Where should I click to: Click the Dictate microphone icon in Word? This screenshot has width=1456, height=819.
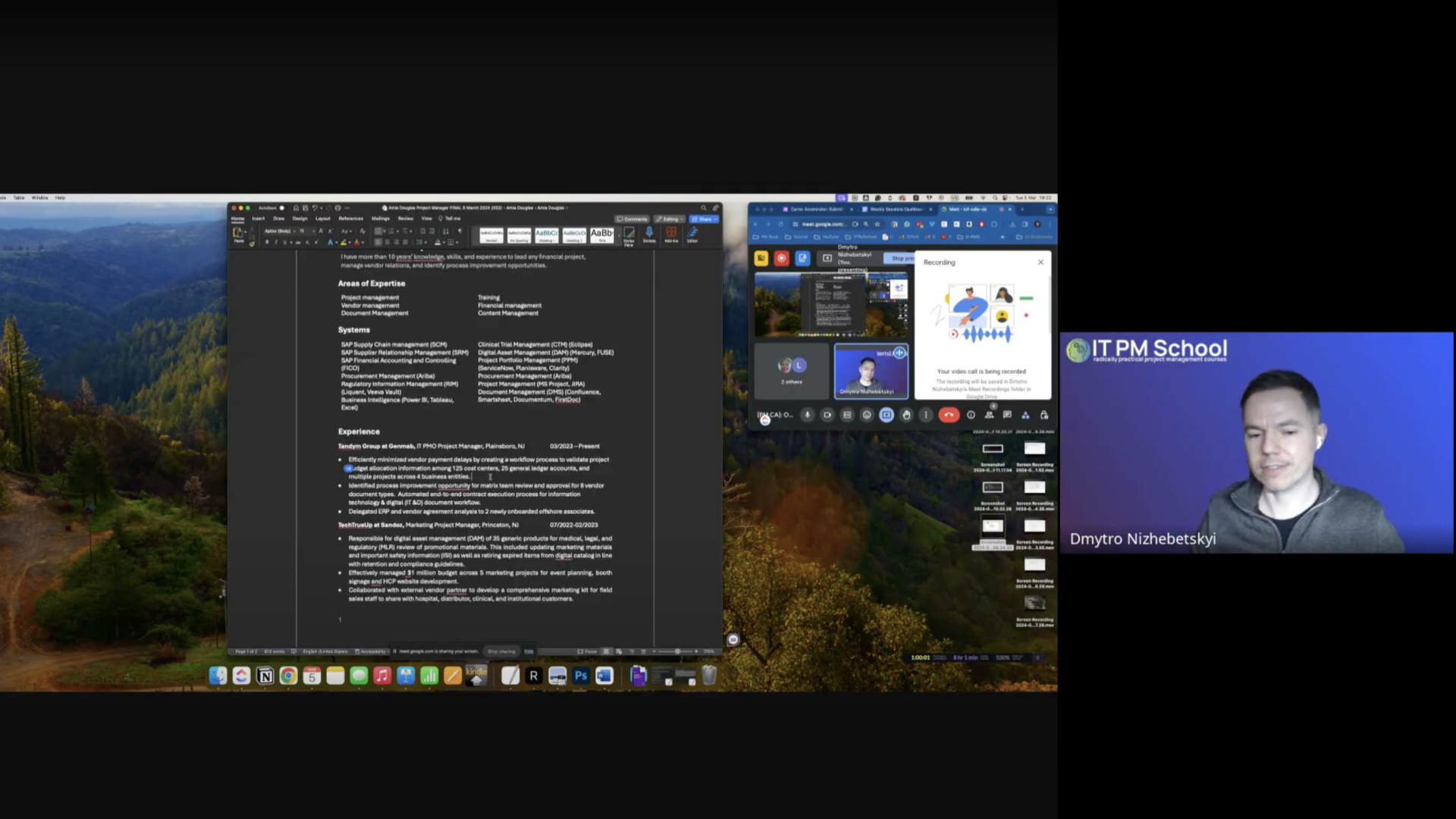tap(649, 233)
